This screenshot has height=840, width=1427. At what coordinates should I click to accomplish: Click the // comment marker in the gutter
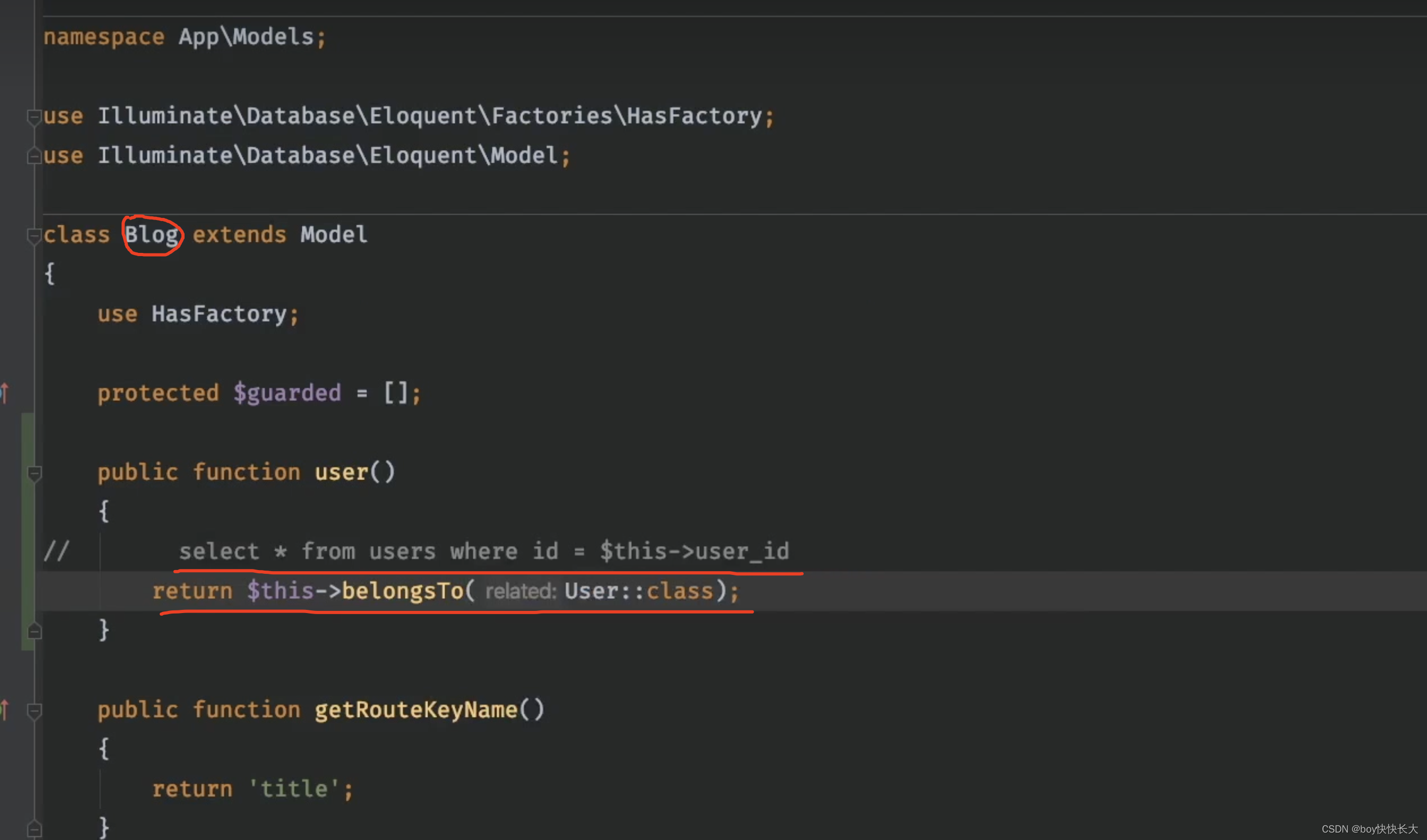pyautogui.click(x=57, y=551)
